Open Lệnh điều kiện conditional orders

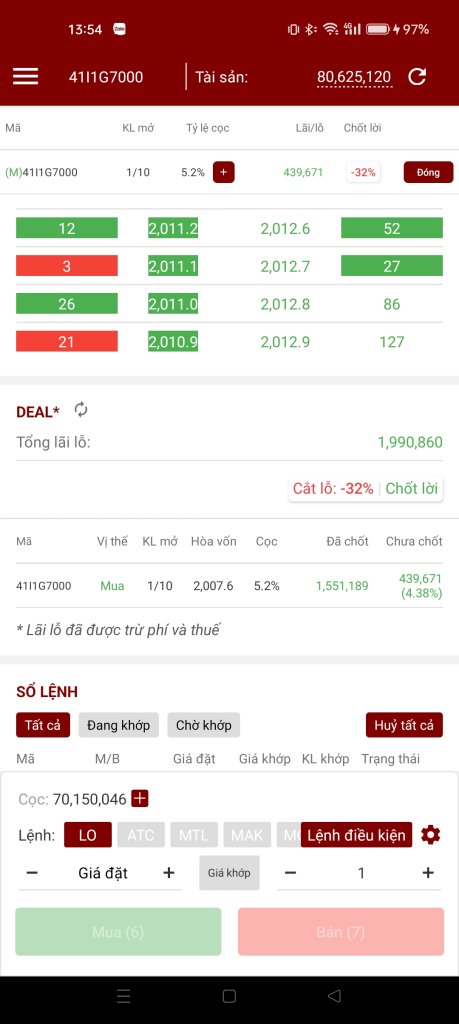point(356,835)
